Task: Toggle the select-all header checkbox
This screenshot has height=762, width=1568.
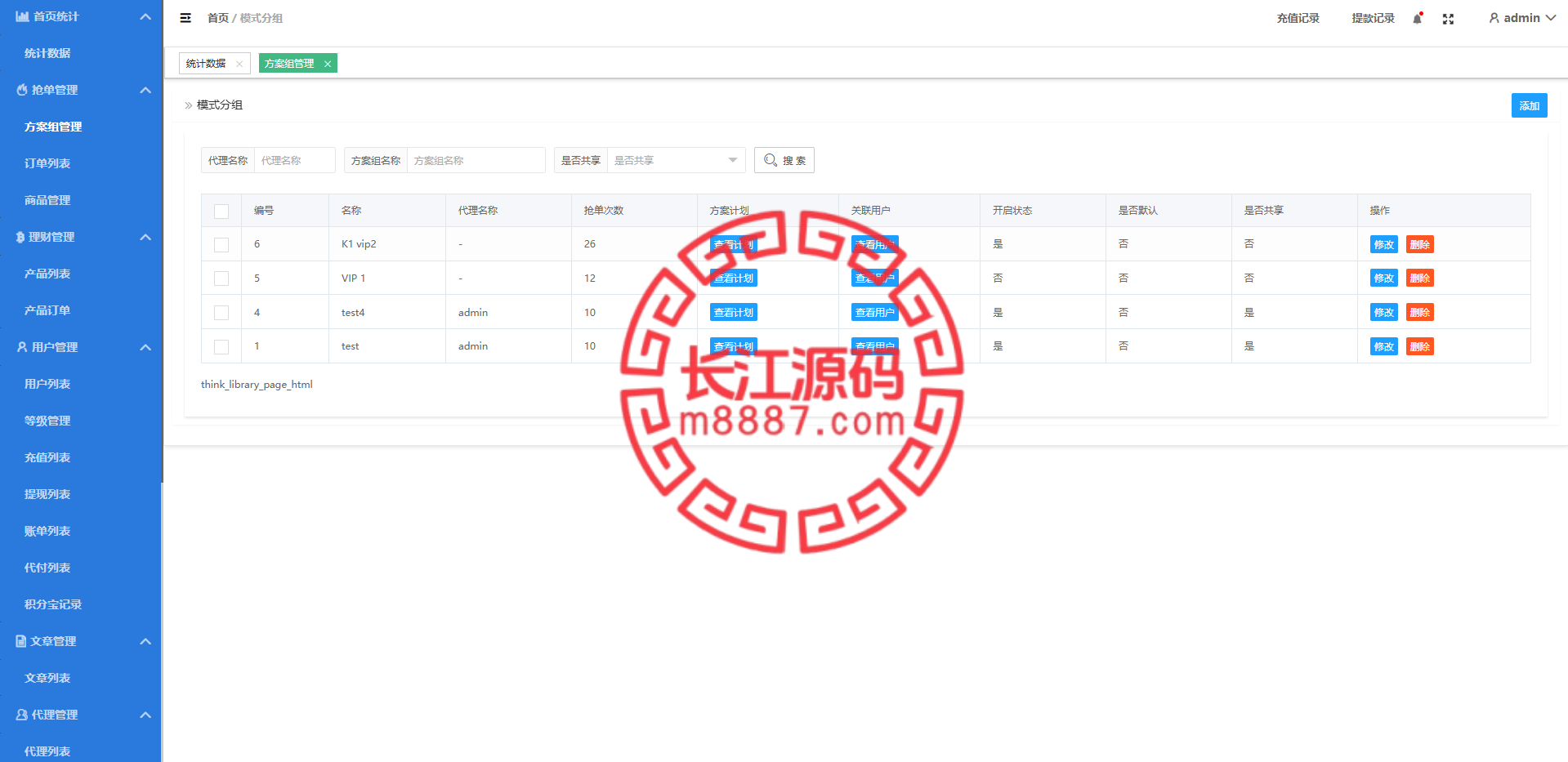Action: (221, 211)
